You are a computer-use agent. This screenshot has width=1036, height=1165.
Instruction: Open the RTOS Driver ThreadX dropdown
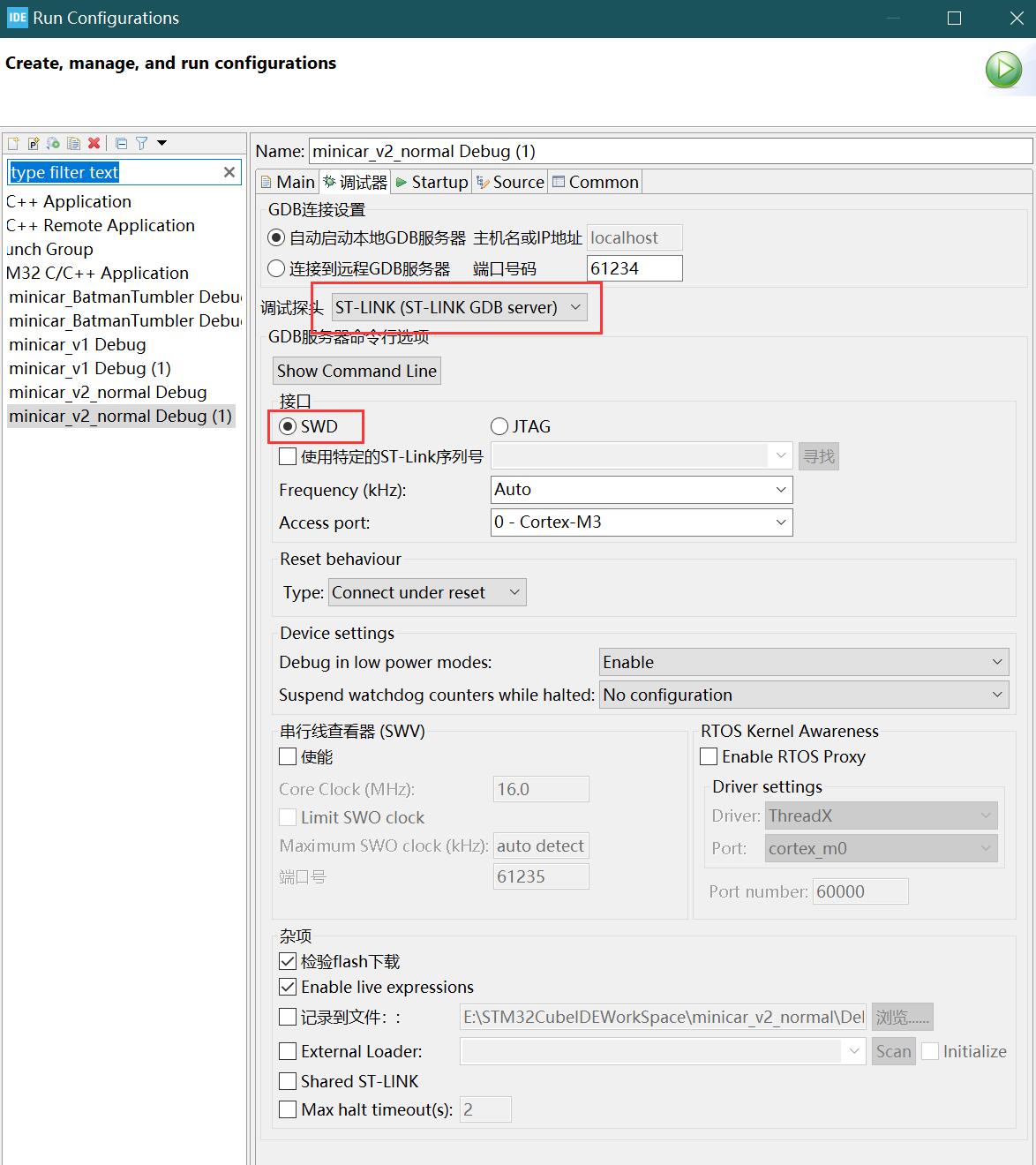click(881, 815)
